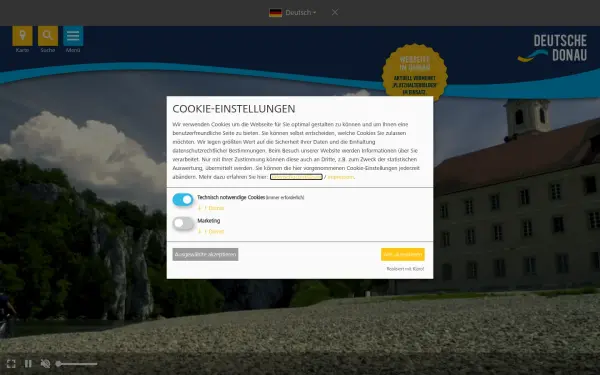
Task: Click the Deutsche Donau logo
Action: [553, 48]
